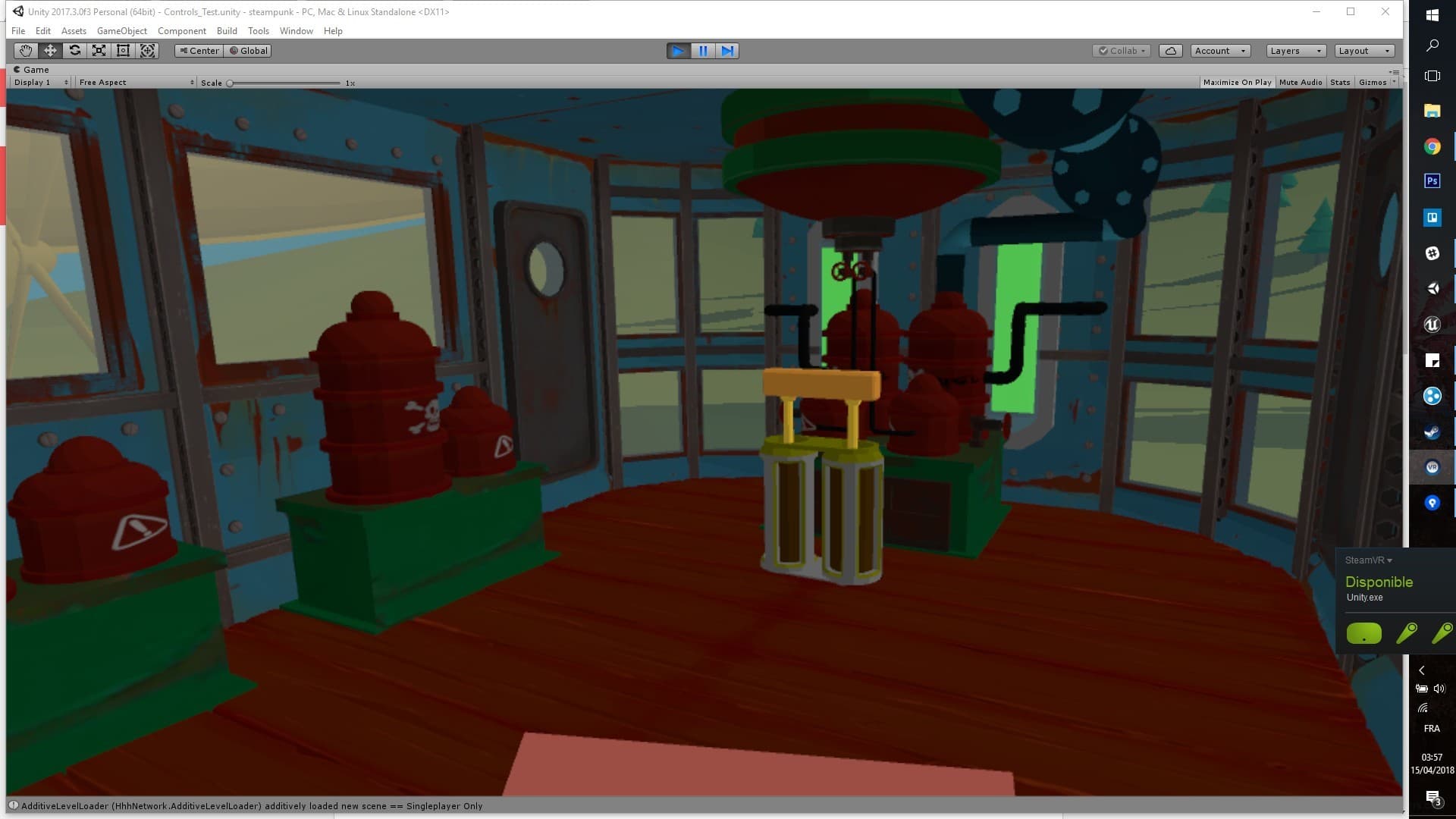Toggle Mute Audio
Viewport: 1456px width, 819px height.
tap(1301, 82)
